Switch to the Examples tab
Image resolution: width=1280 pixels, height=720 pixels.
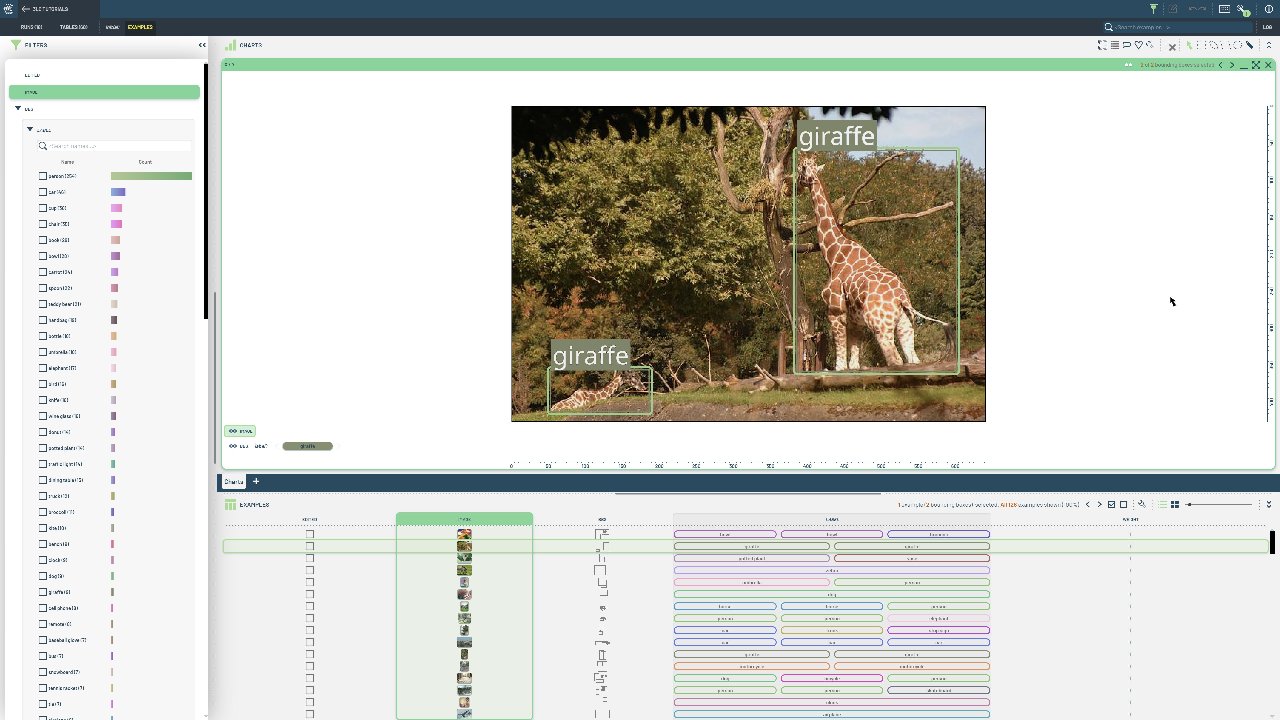[x=140, y=27]
